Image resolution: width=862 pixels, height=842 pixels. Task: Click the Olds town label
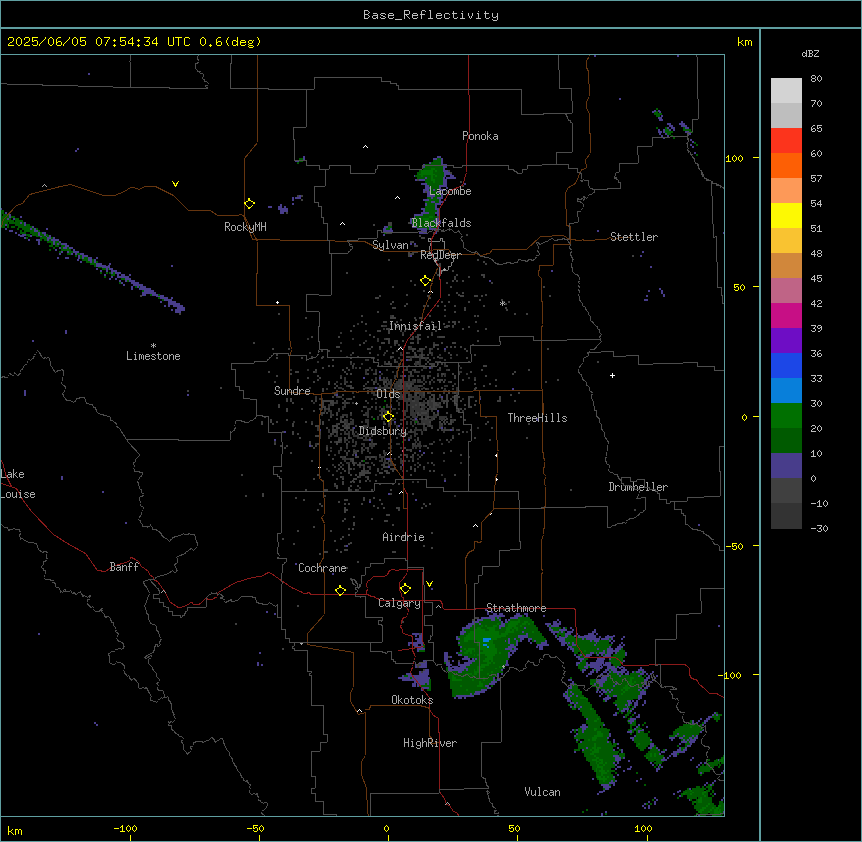tap(388, 394)
